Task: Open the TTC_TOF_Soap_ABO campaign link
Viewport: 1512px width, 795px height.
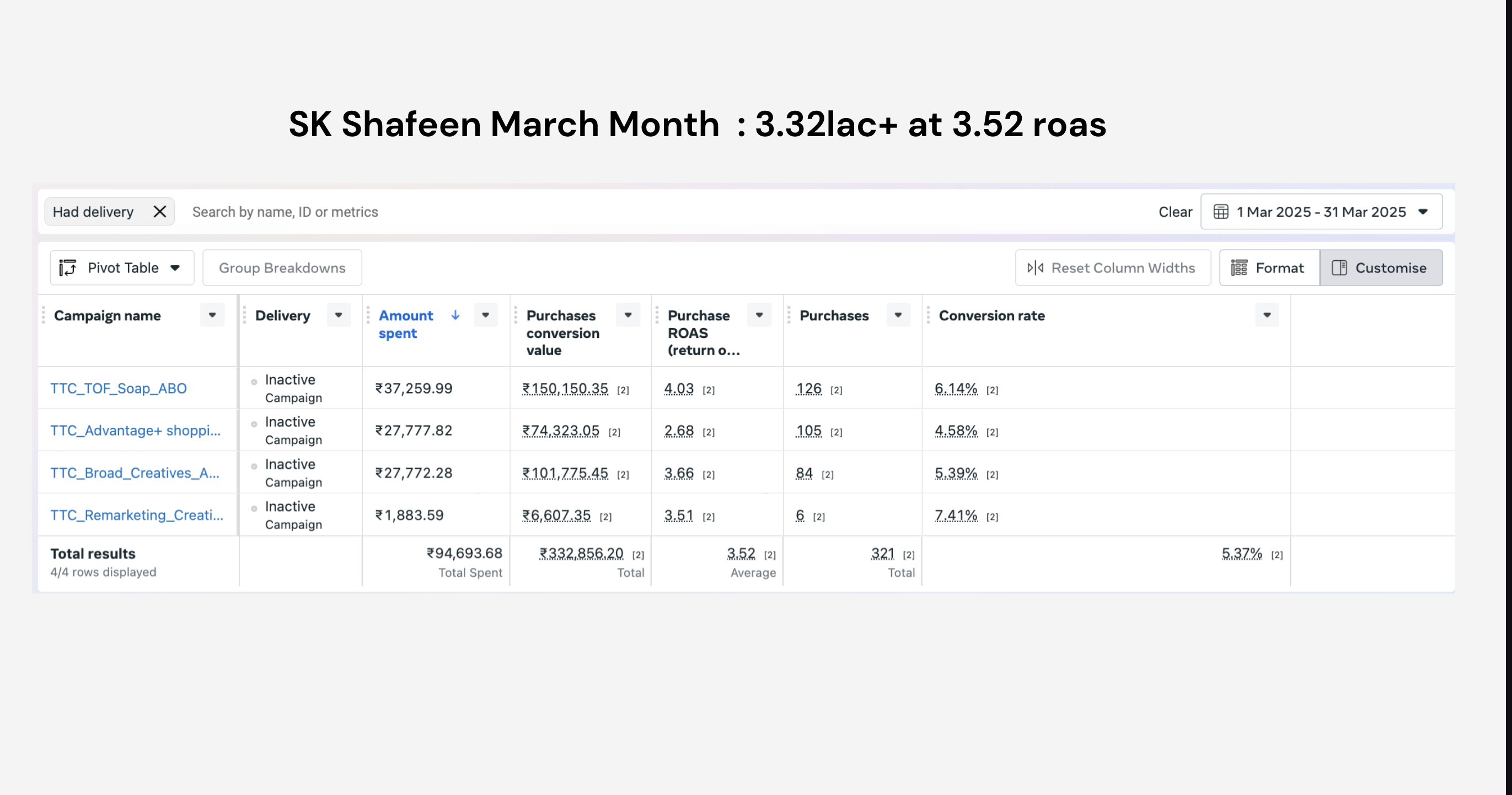Action: tap(119, 389)
